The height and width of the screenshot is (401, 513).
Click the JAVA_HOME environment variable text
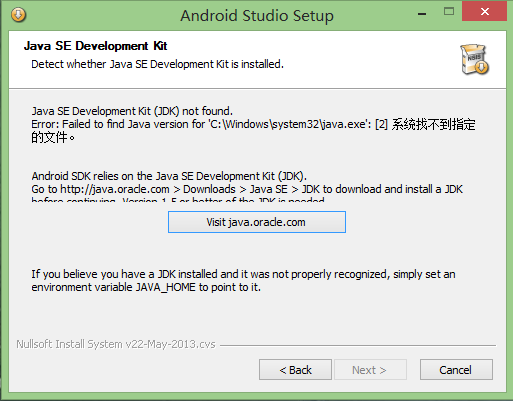(165, 287)
